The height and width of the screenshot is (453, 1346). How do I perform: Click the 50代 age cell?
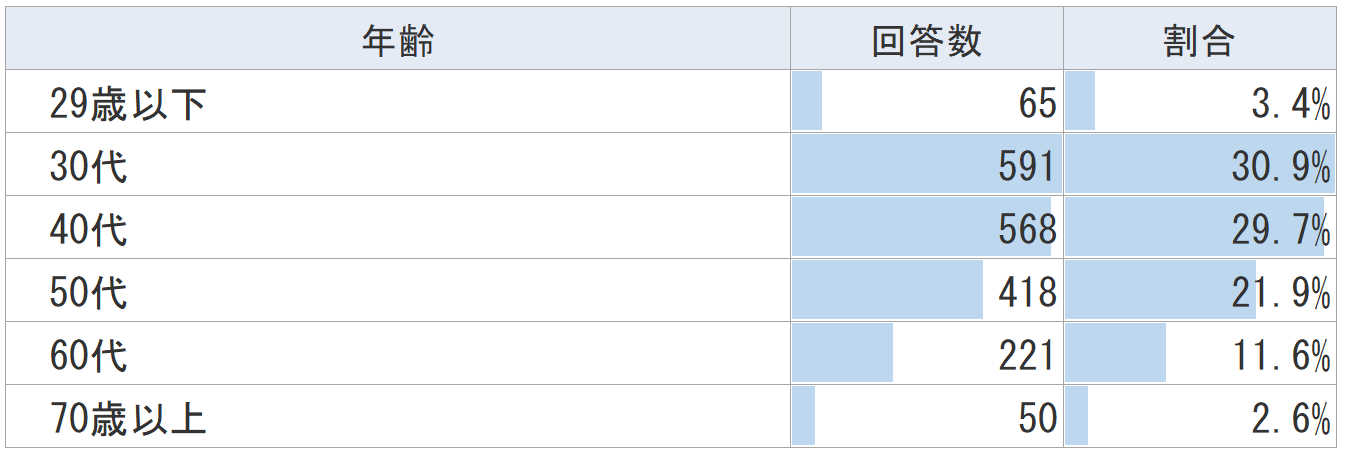(89, 292)
